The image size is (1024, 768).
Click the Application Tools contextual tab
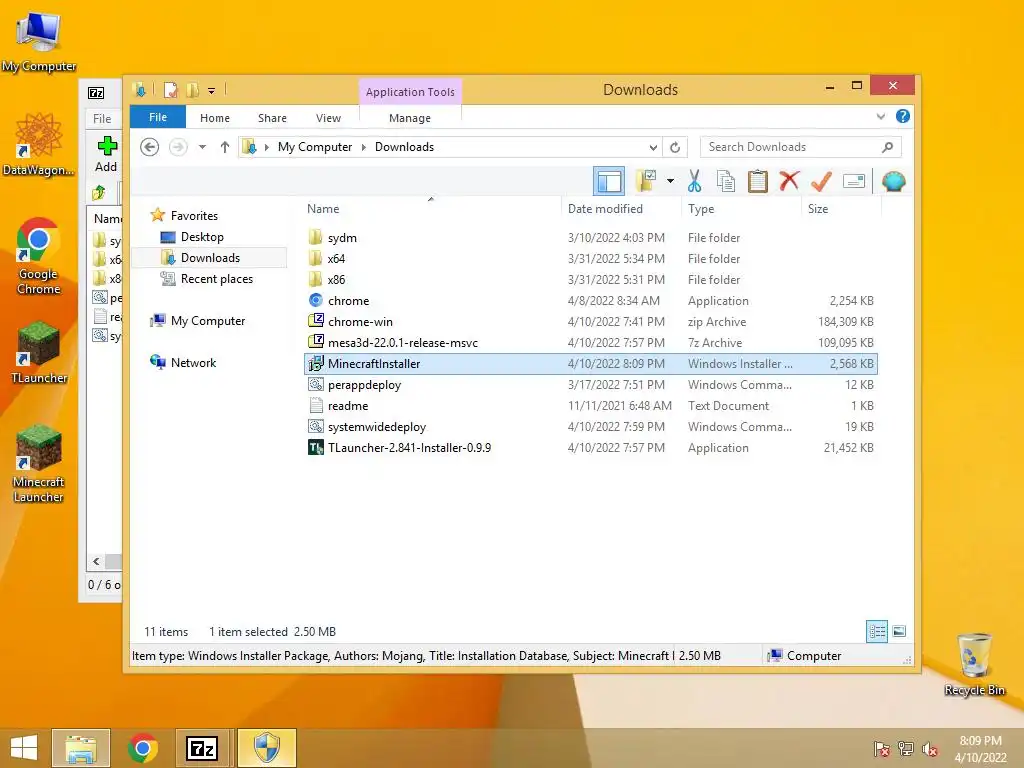410,92
